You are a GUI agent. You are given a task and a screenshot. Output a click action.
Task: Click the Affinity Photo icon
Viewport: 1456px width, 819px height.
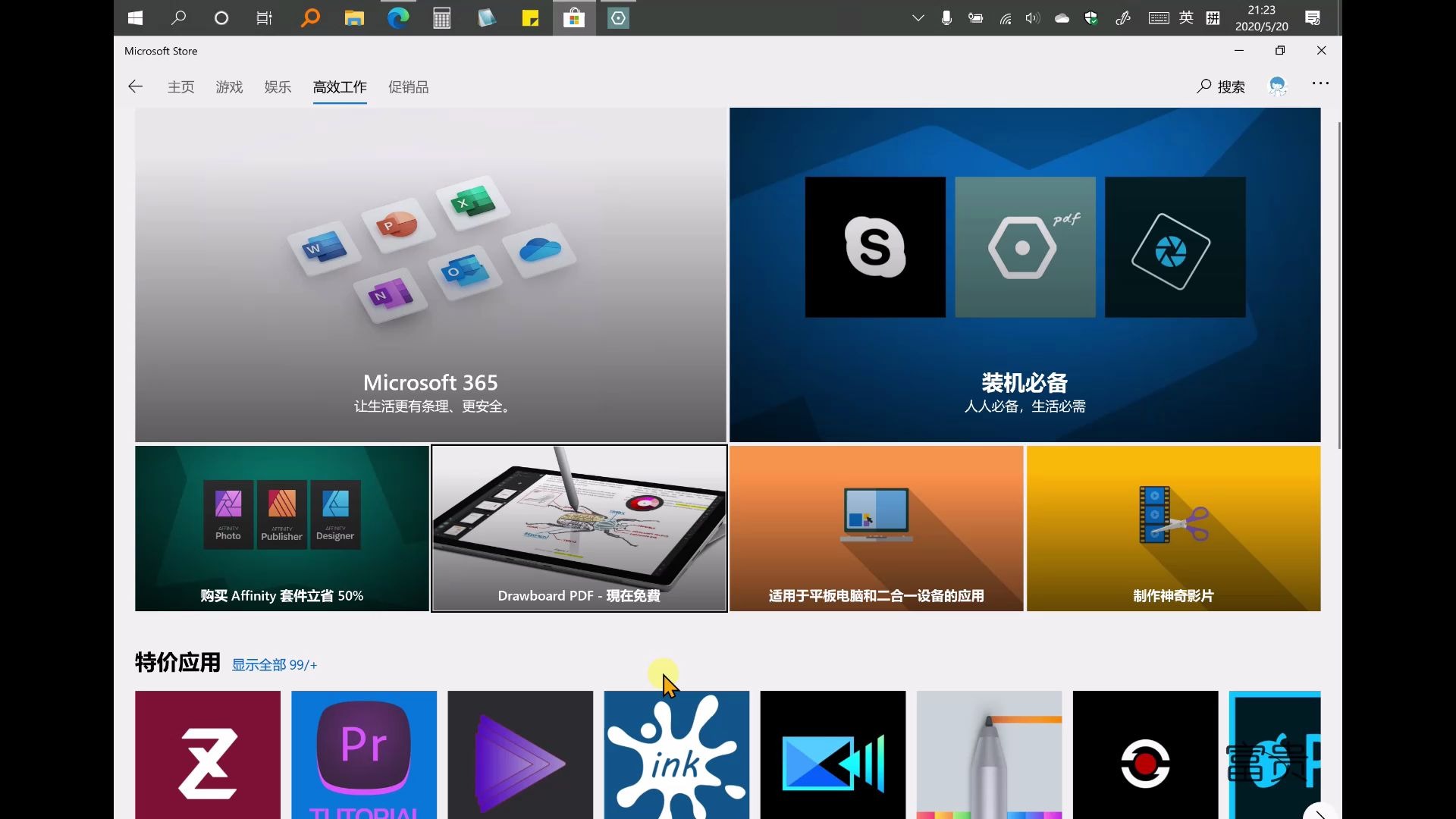228,514
